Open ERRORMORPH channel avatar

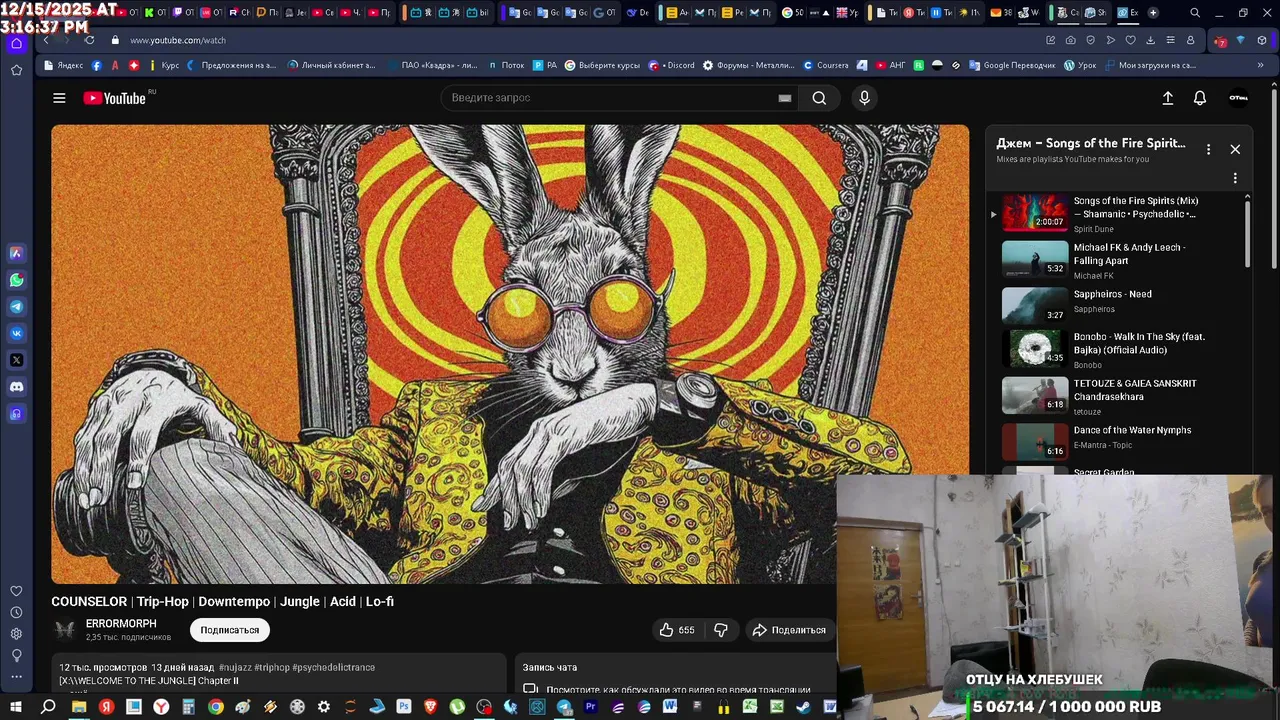pyautogui.click(x=65, y=630)
